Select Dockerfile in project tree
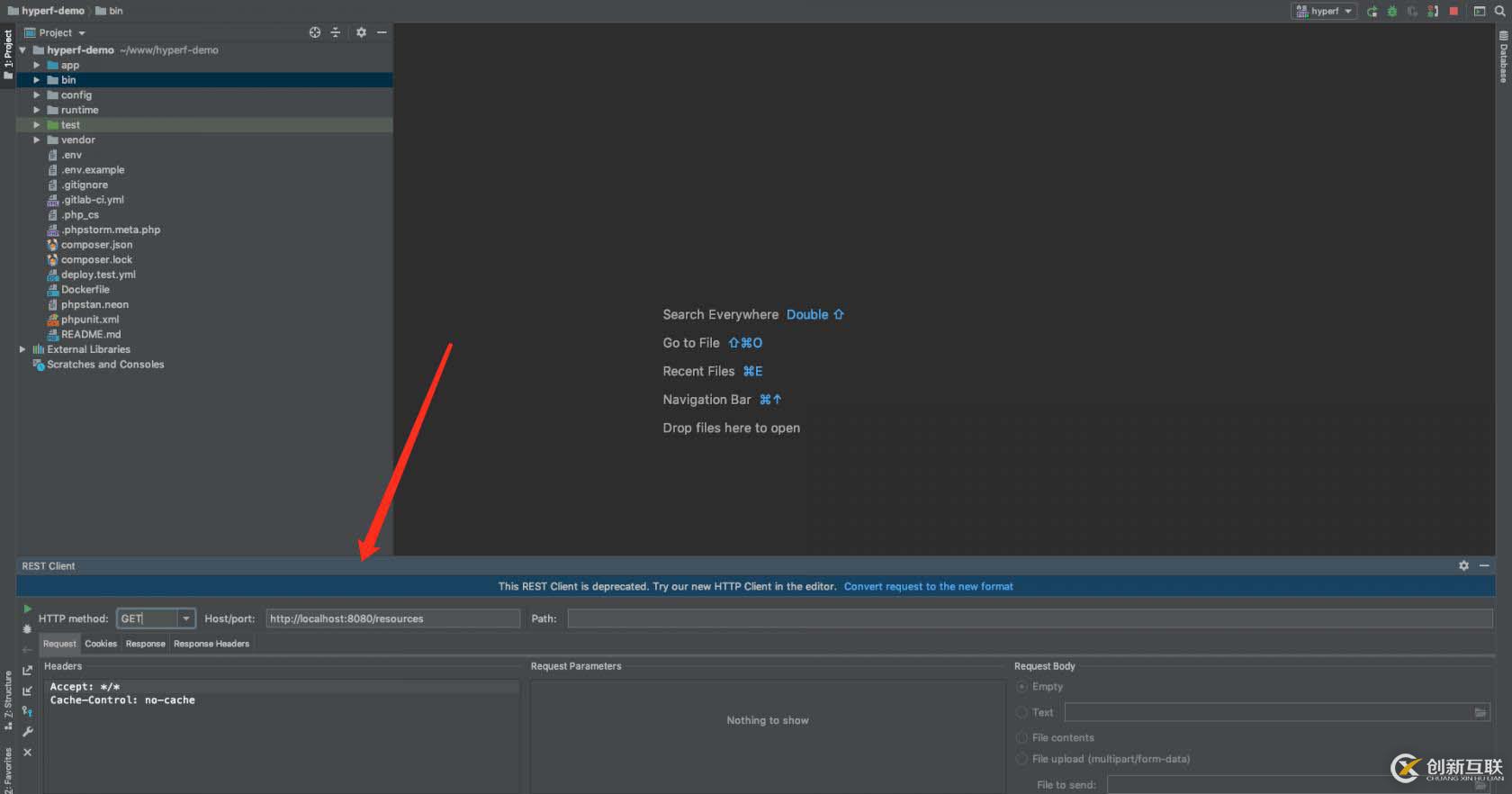Image resolution: width=1512 pixels, height=794 pixels. point(85,290)
